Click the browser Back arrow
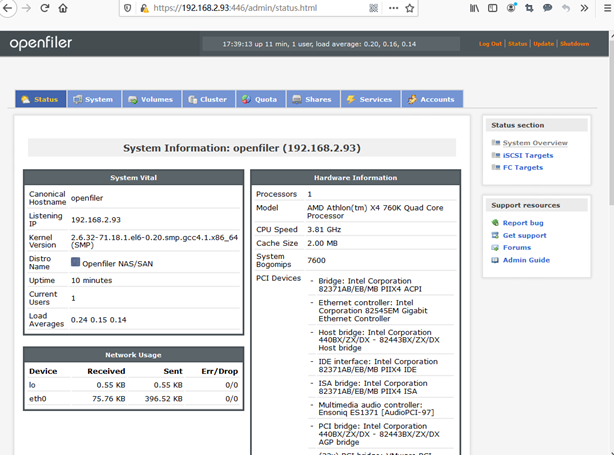This screenshot has height=455, width=614. (x=7, y=8)
